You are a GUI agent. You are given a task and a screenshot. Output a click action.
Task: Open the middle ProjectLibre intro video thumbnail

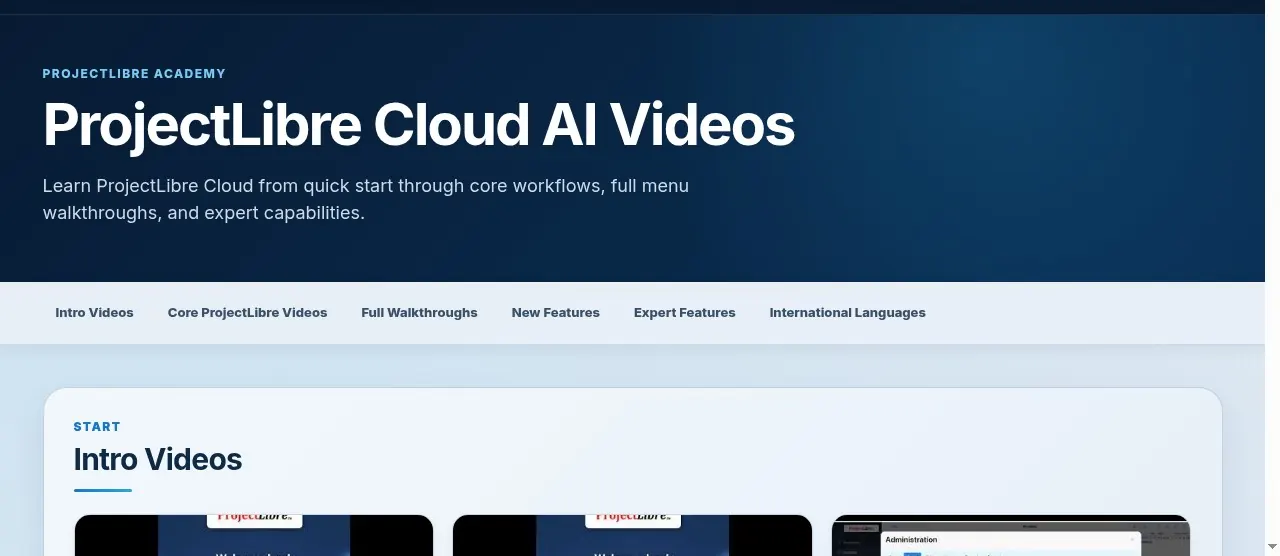(x=632, y=535)
